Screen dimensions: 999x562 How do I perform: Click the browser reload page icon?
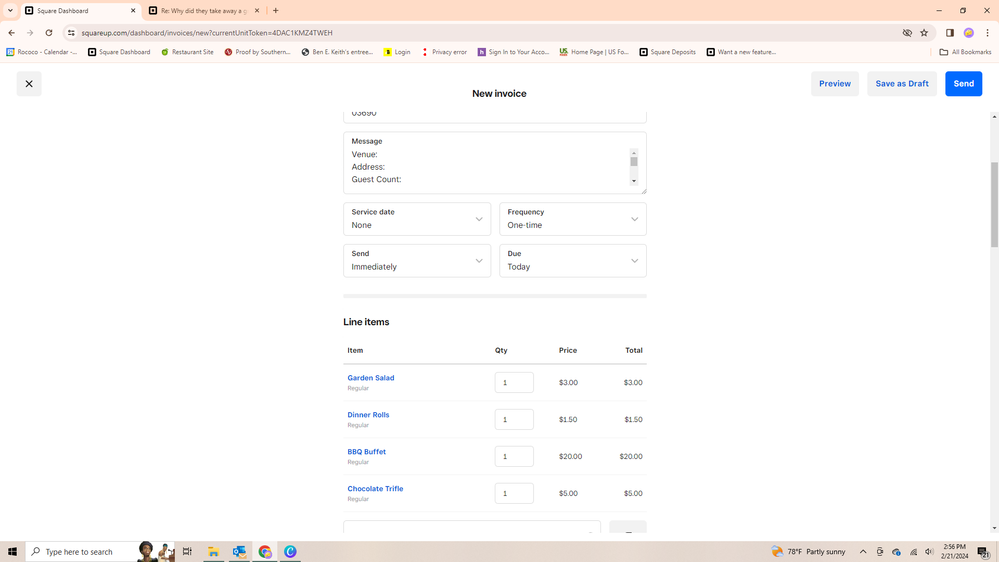coord(48,32)
